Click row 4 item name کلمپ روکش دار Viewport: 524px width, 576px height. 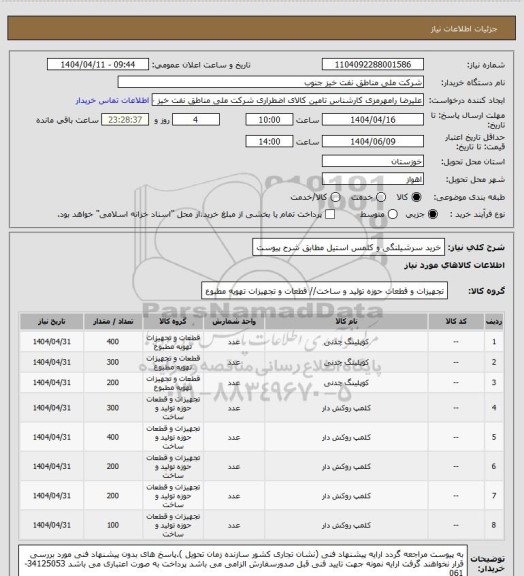tap(346, 408)
